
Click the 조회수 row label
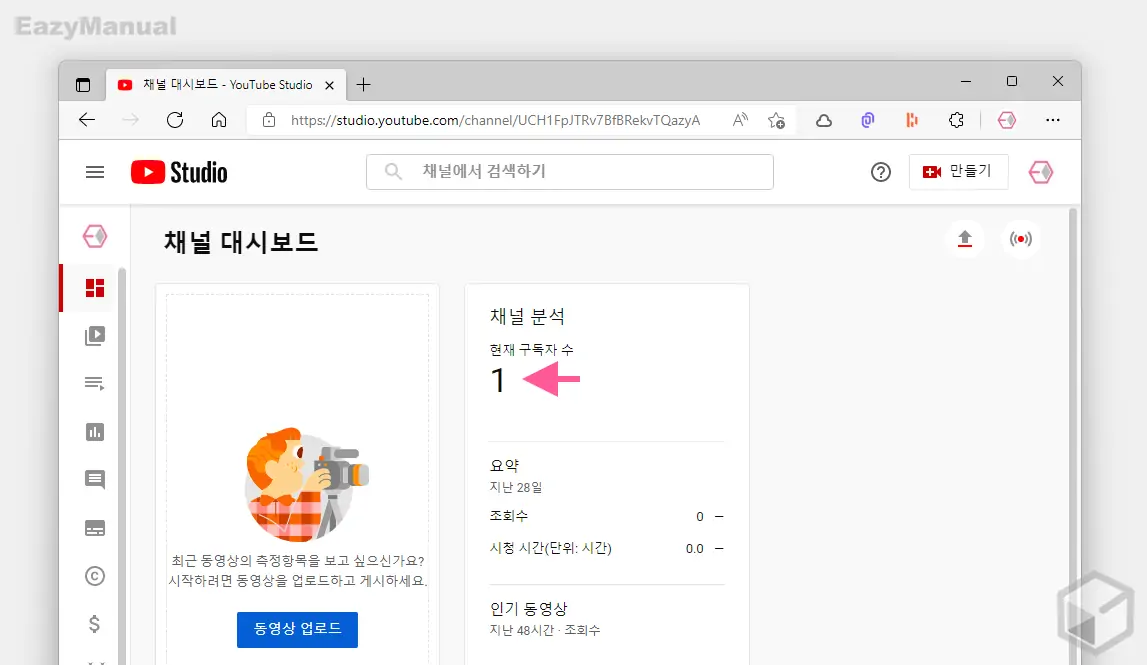(509, 516)
